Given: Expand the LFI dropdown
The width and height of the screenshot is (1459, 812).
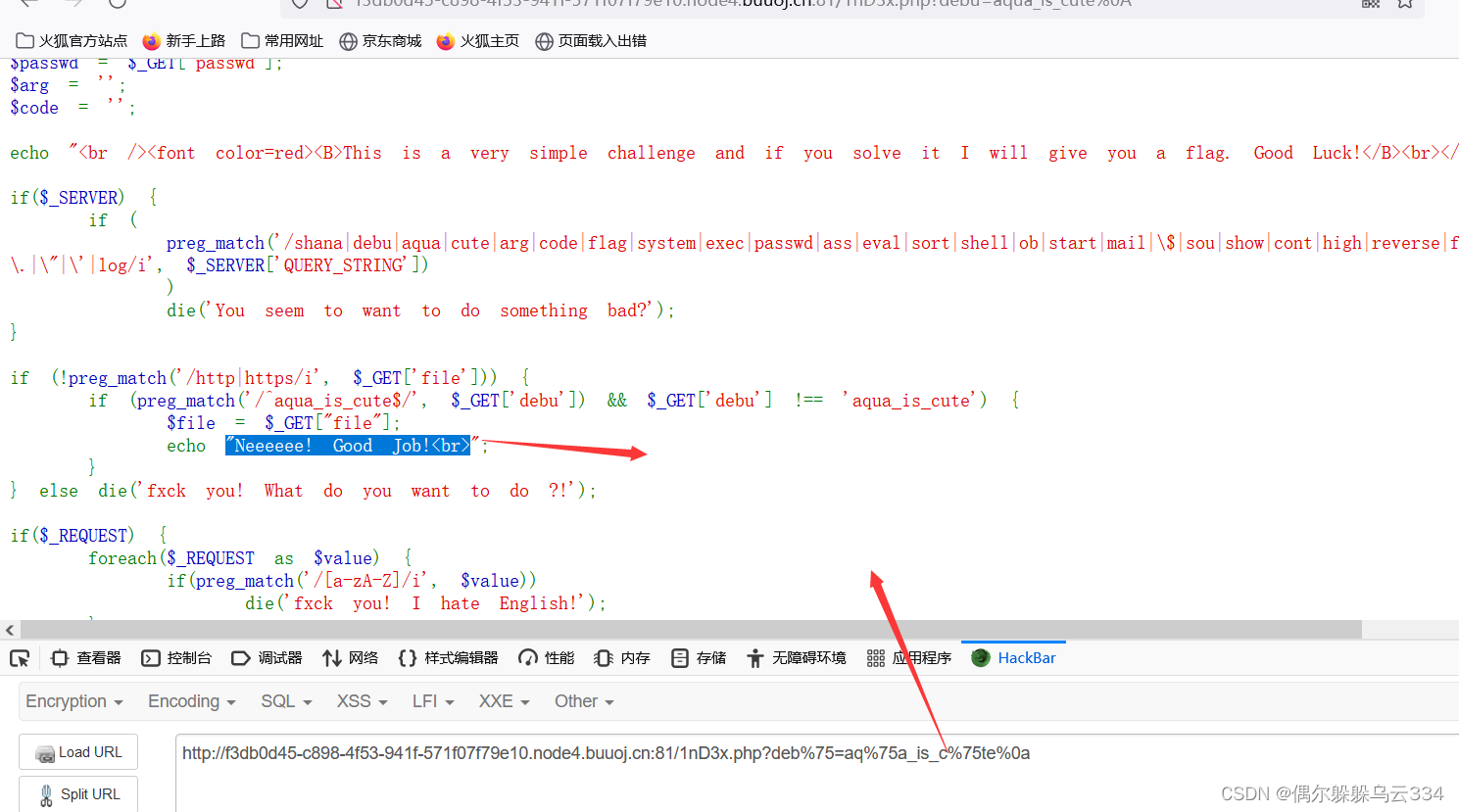Looking at the screenshot, I should point(433,701).
